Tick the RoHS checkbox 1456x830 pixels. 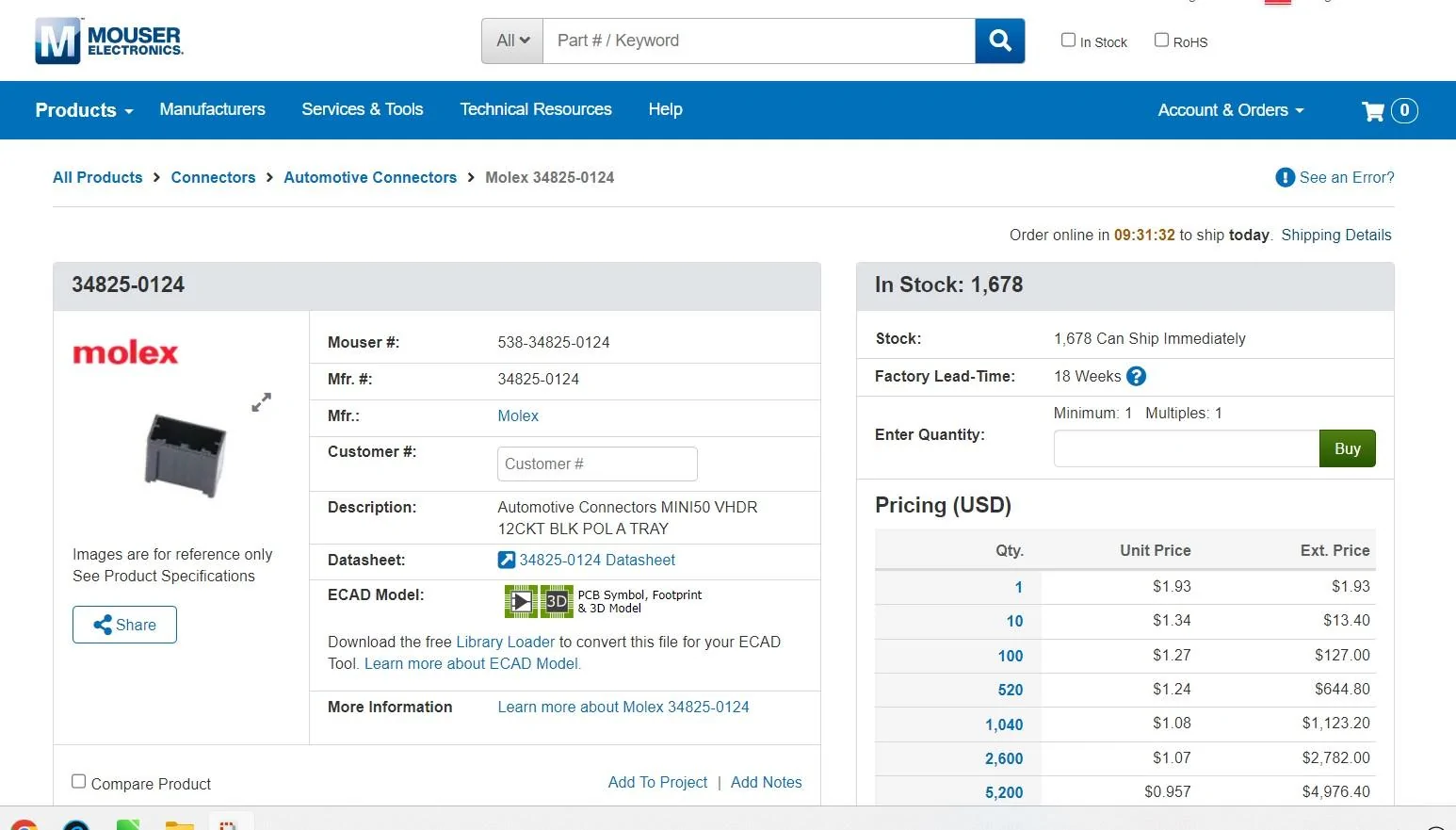[1161, 40]
